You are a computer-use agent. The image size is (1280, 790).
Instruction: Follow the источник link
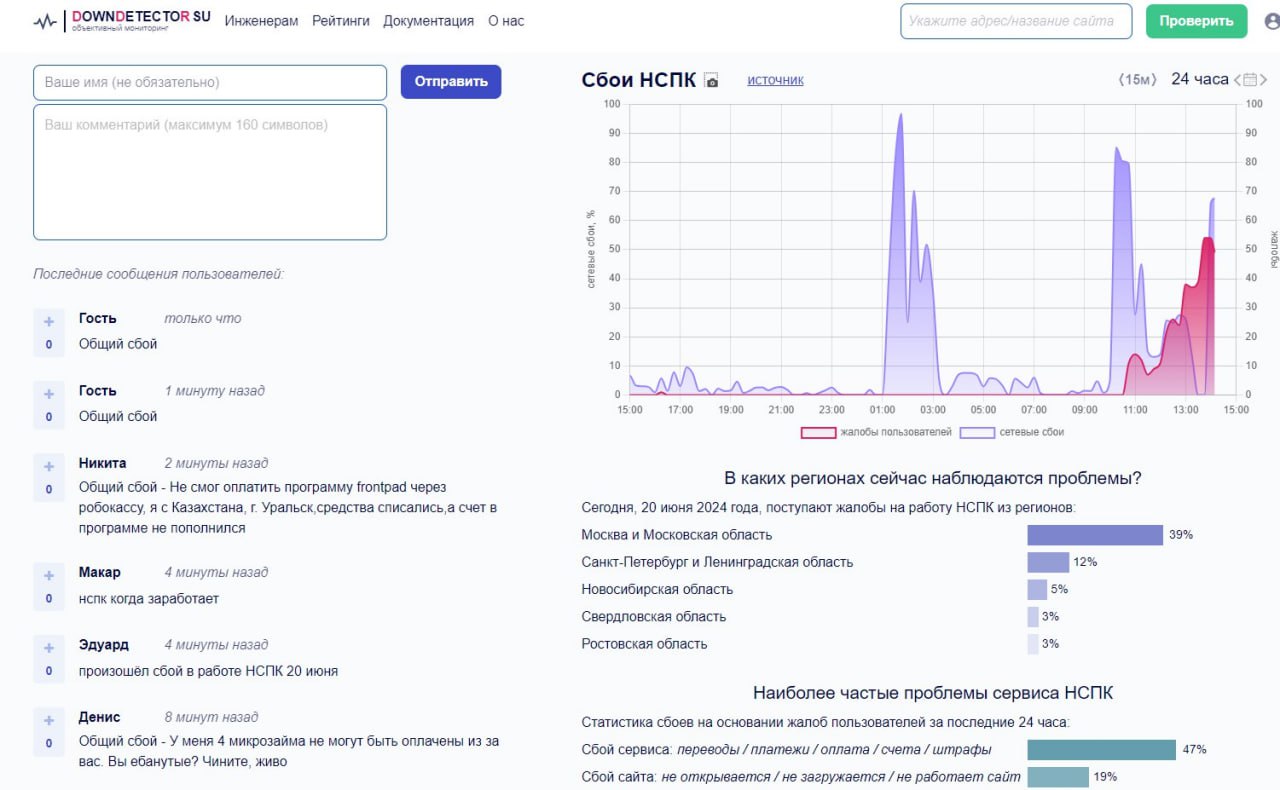[775, 80]
